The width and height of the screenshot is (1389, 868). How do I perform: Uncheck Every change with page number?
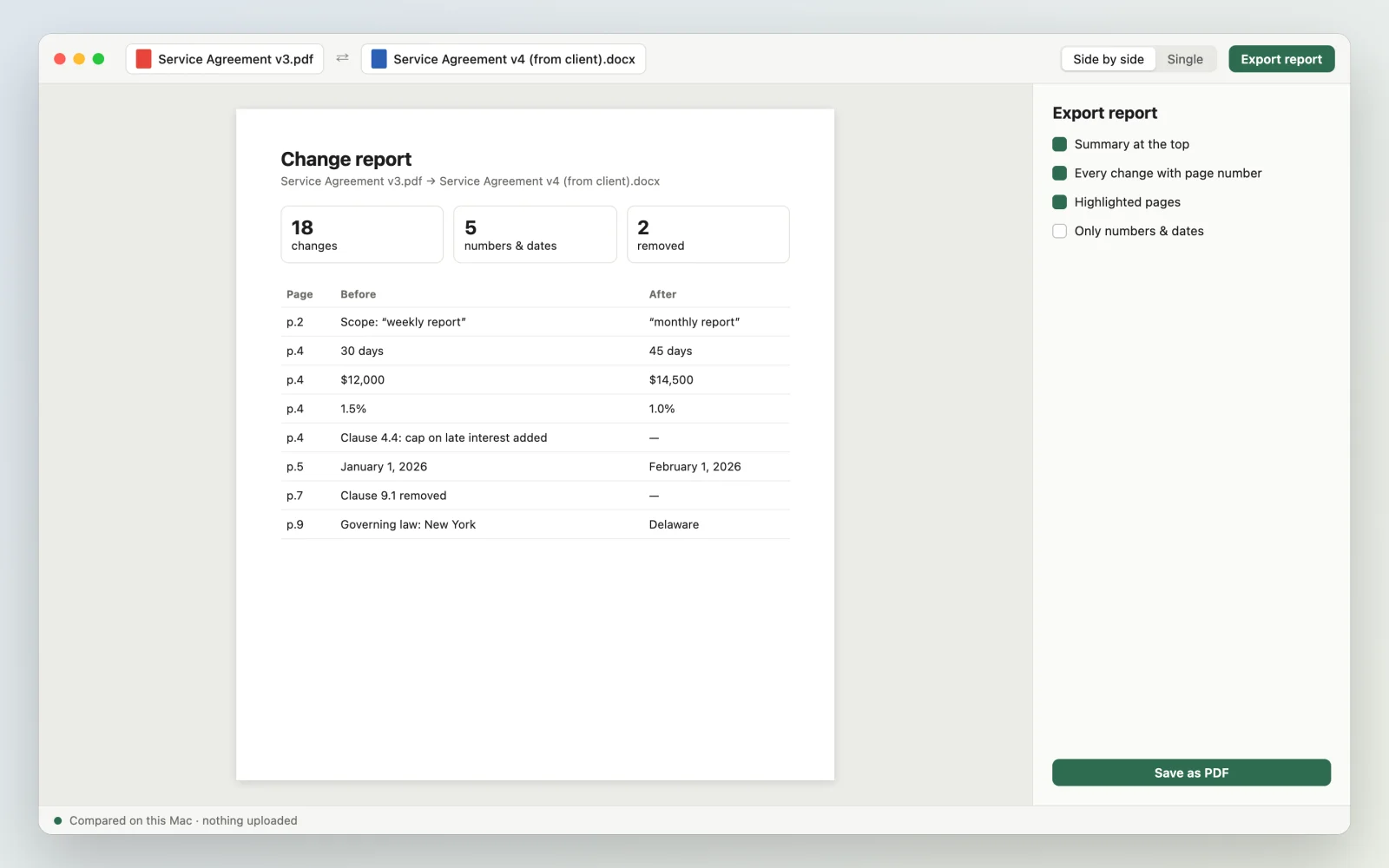point(1059,173)
